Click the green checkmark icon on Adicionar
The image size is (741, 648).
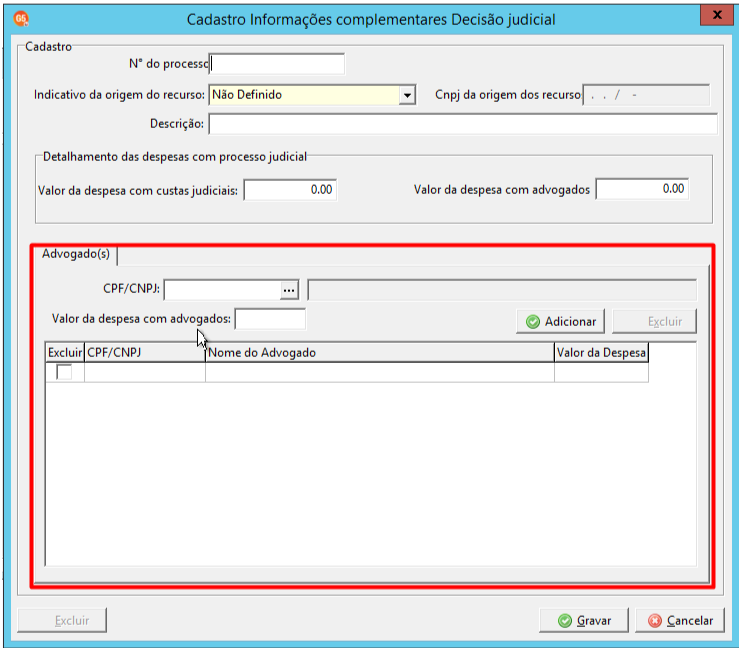pyautogui.click(x=533, y=322)
